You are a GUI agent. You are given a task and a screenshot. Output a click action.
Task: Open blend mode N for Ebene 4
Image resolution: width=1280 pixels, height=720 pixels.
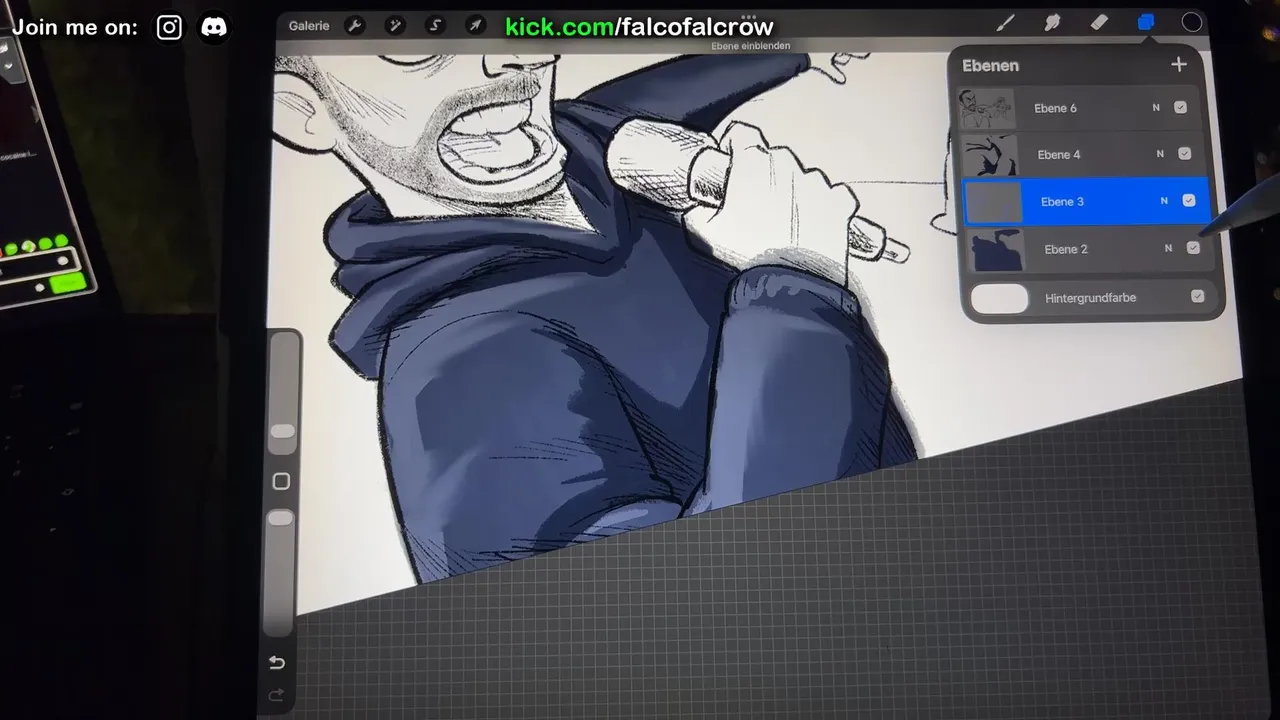pyautogui.click(x=1160, y=154)
